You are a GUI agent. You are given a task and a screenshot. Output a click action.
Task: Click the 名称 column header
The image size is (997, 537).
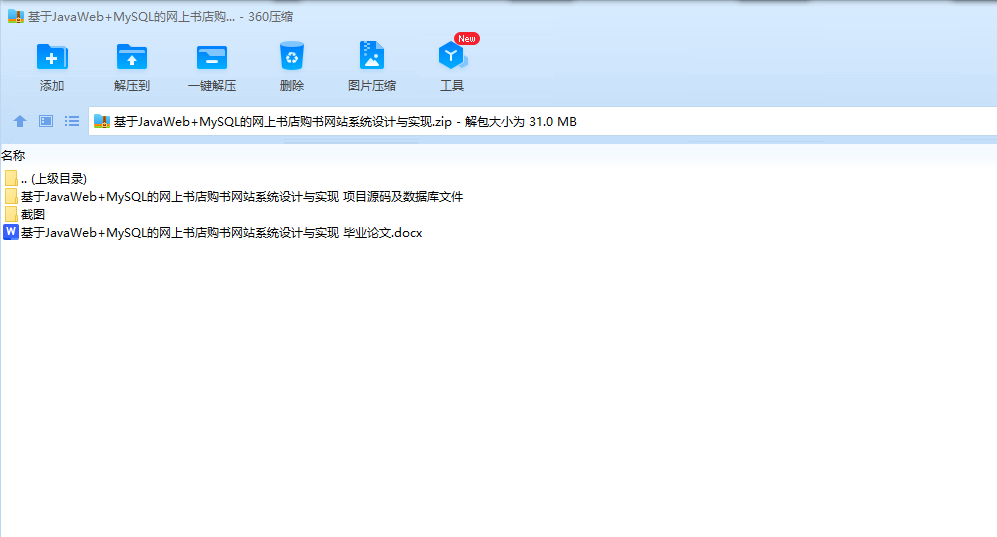(x=13, y=156)
